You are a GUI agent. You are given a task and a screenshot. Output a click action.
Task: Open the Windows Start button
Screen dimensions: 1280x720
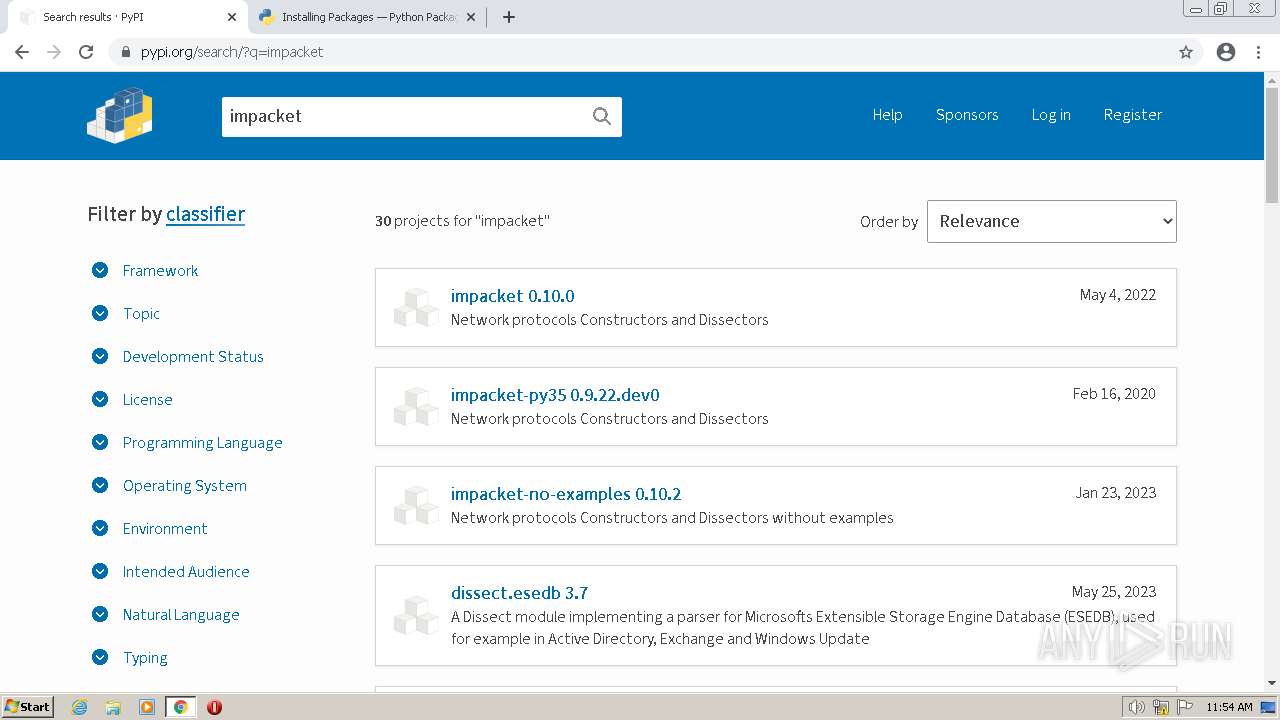click(27, 707)
